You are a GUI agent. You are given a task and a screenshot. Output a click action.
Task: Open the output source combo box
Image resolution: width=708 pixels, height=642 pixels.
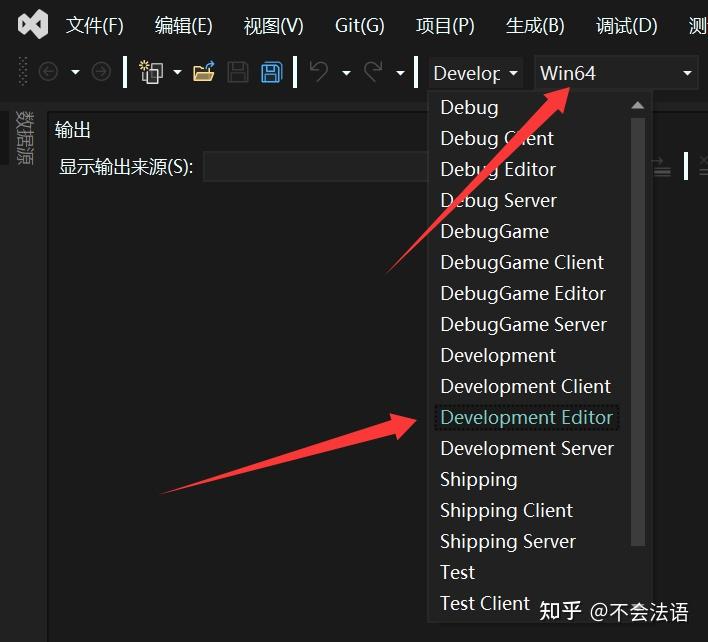coord(316,167)
